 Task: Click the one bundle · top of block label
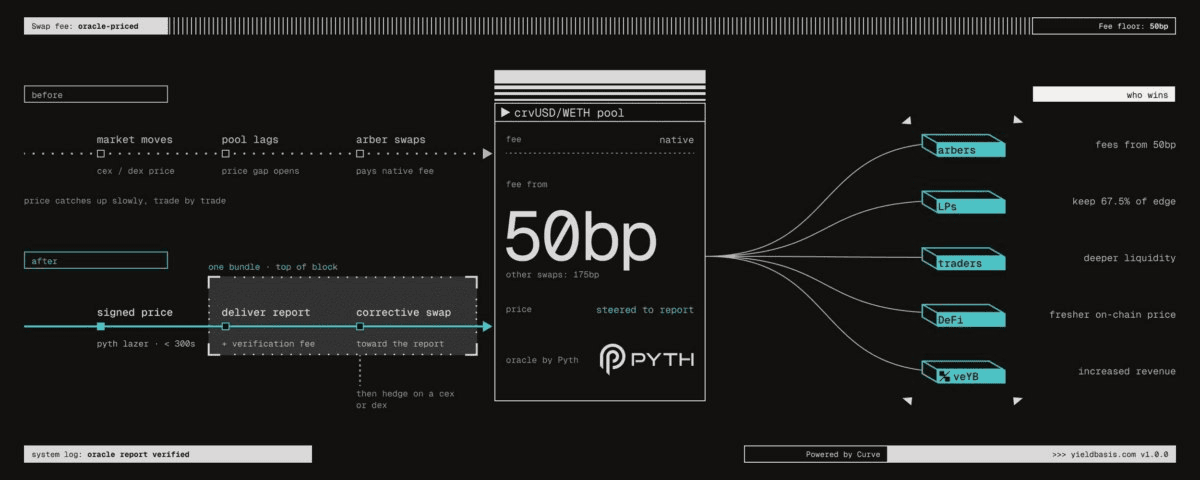click(272, 267)
